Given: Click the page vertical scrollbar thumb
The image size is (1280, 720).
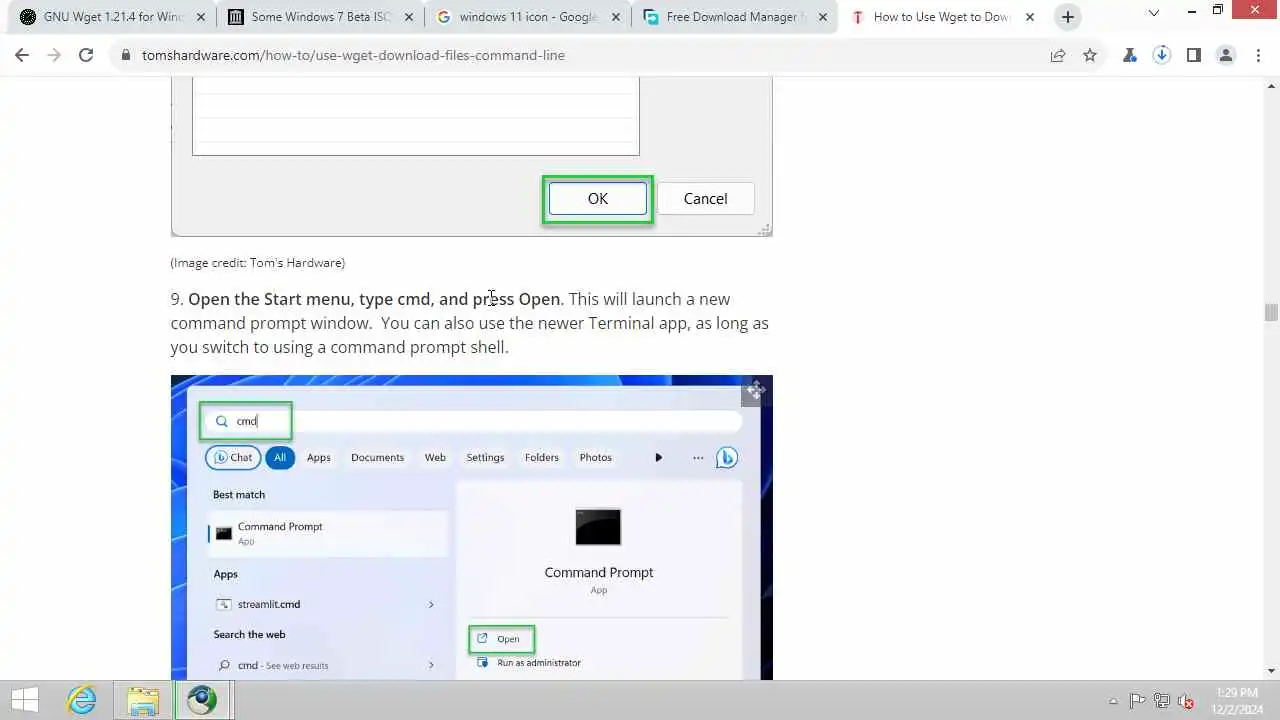Looking at the screenshot, I should pos(1271,312).
